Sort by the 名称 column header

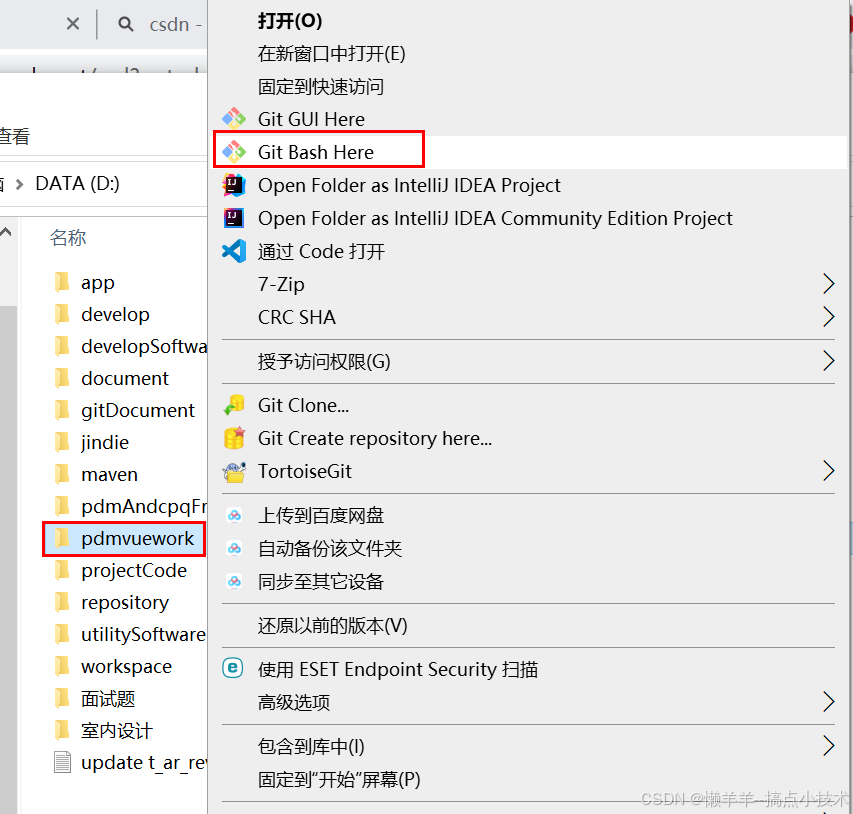[x=68, y=238]
